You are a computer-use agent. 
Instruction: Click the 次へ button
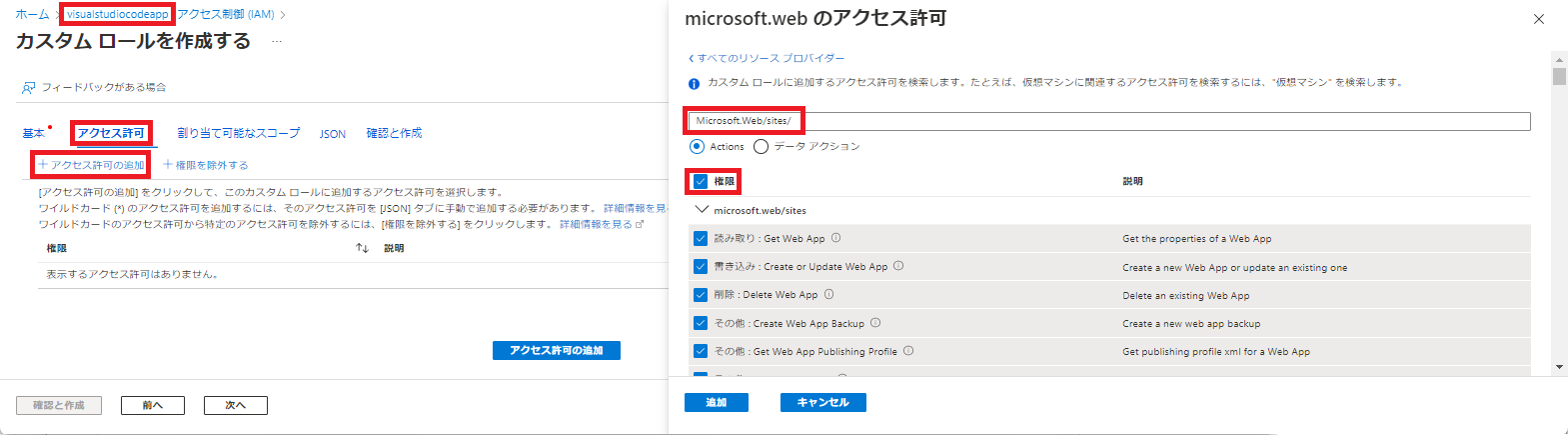[x=236, y=405]
